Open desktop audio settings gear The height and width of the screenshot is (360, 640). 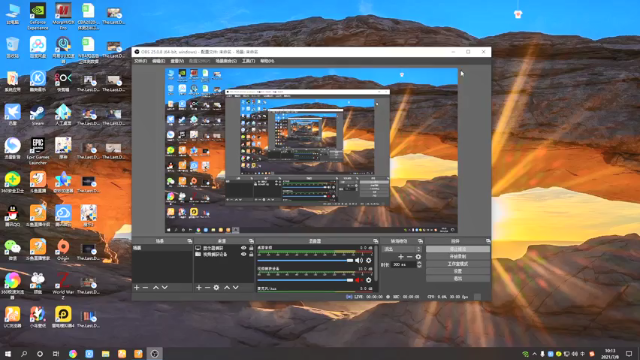pyautogui.click(x=369, y=260)
